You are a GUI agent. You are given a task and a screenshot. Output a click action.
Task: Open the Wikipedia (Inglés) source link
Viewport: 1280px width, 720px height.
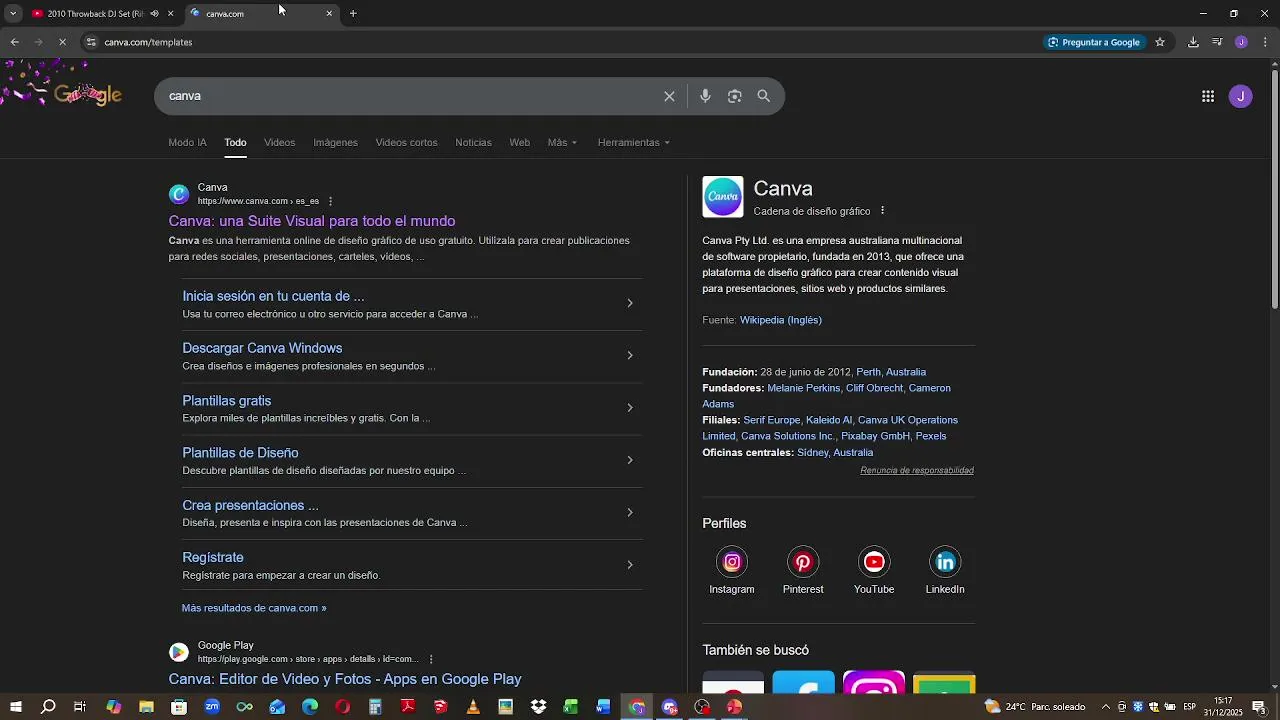[780, 320]
